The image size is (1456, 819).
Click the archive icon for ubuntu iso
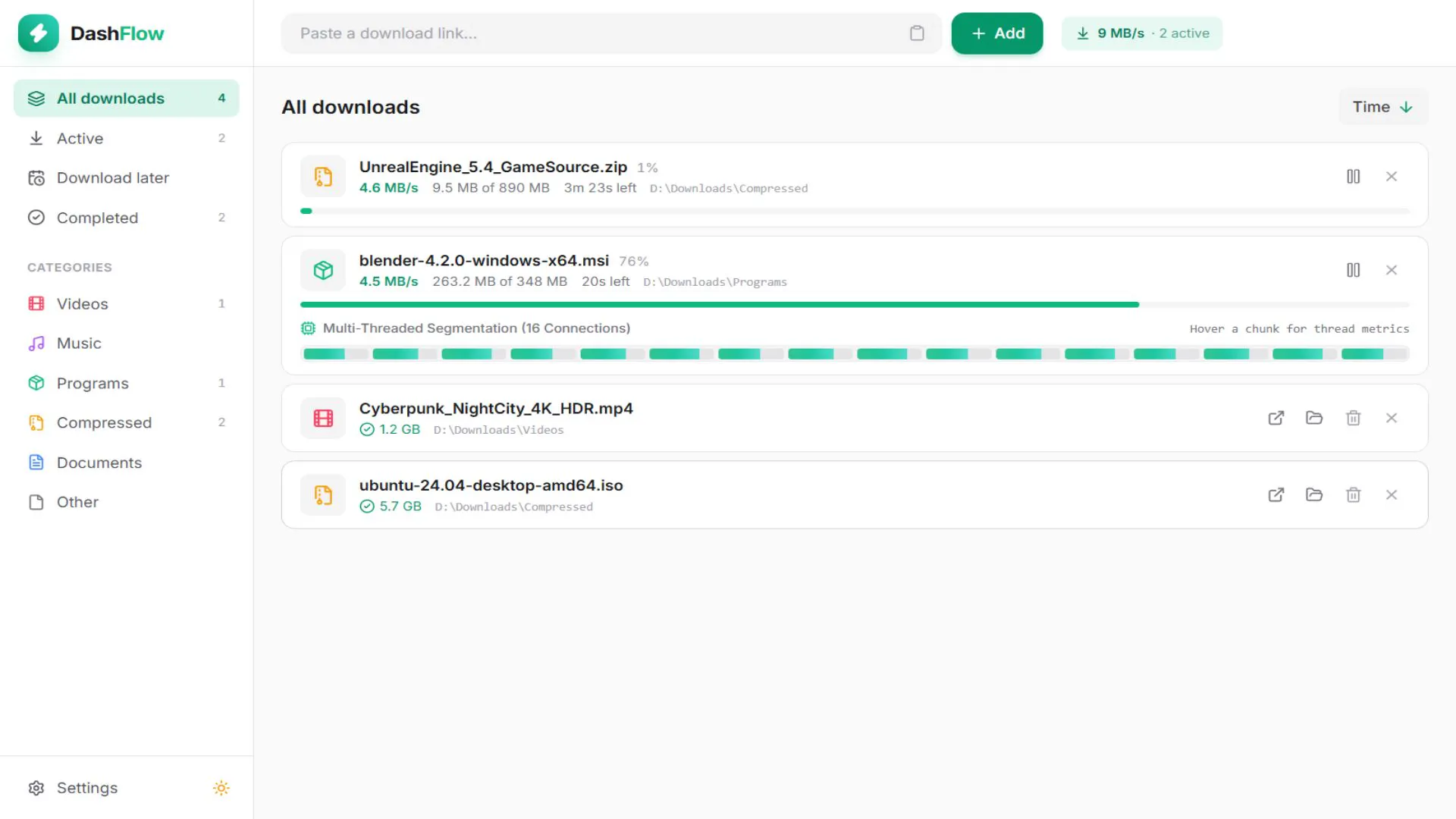(323, 495)
